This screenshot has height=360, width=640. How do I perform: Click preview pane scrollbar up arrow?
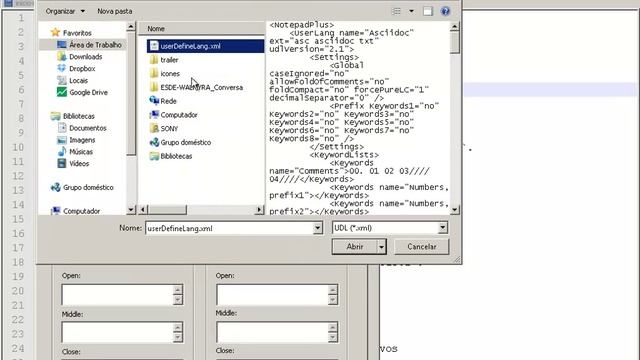coord(455,27)
